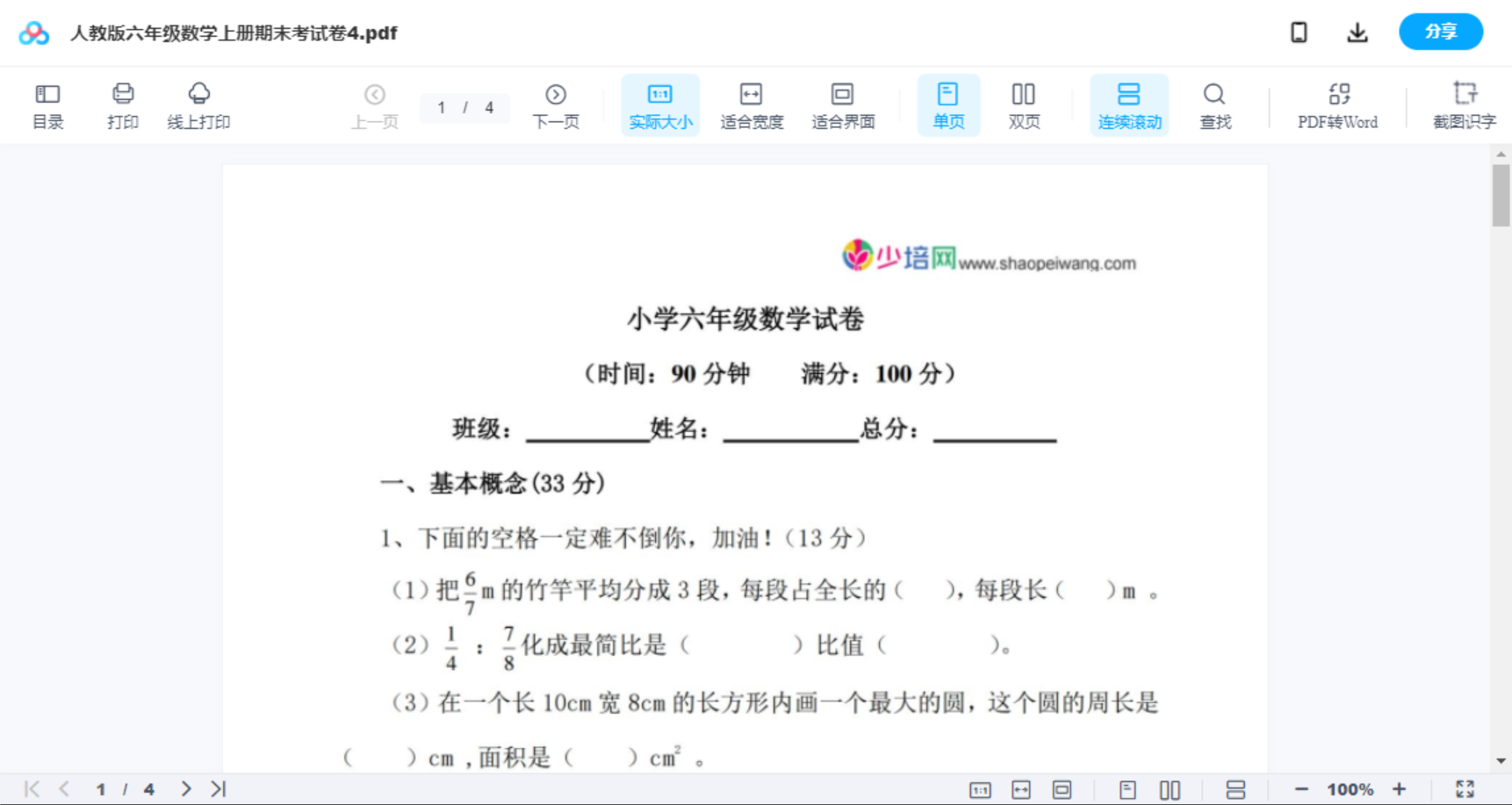Switch to 适合界面 fit-page view
This screenshot has width=1512, height=805.
843,105
